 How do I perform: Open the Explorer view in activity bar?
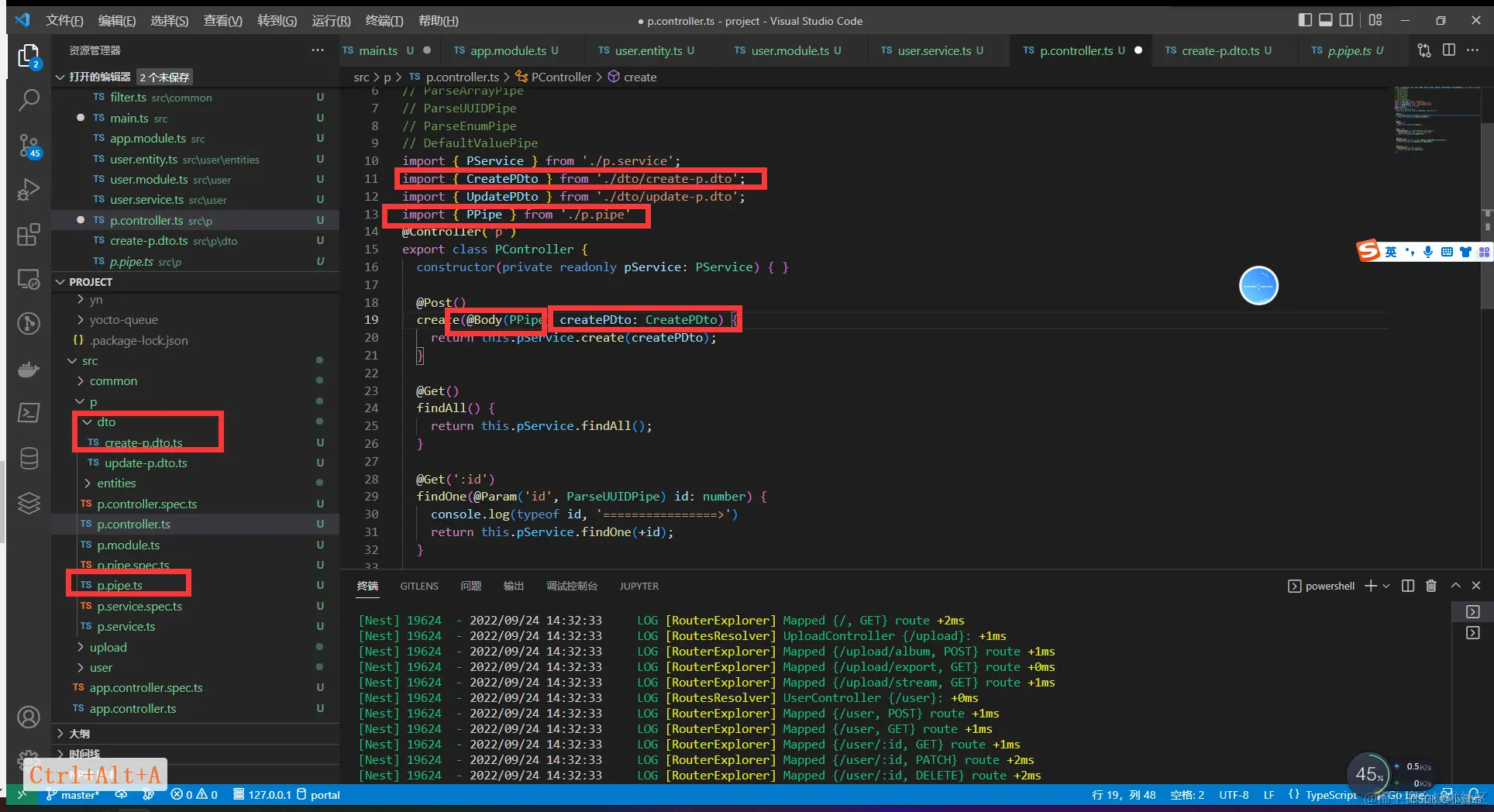click(x=29, y=56)
